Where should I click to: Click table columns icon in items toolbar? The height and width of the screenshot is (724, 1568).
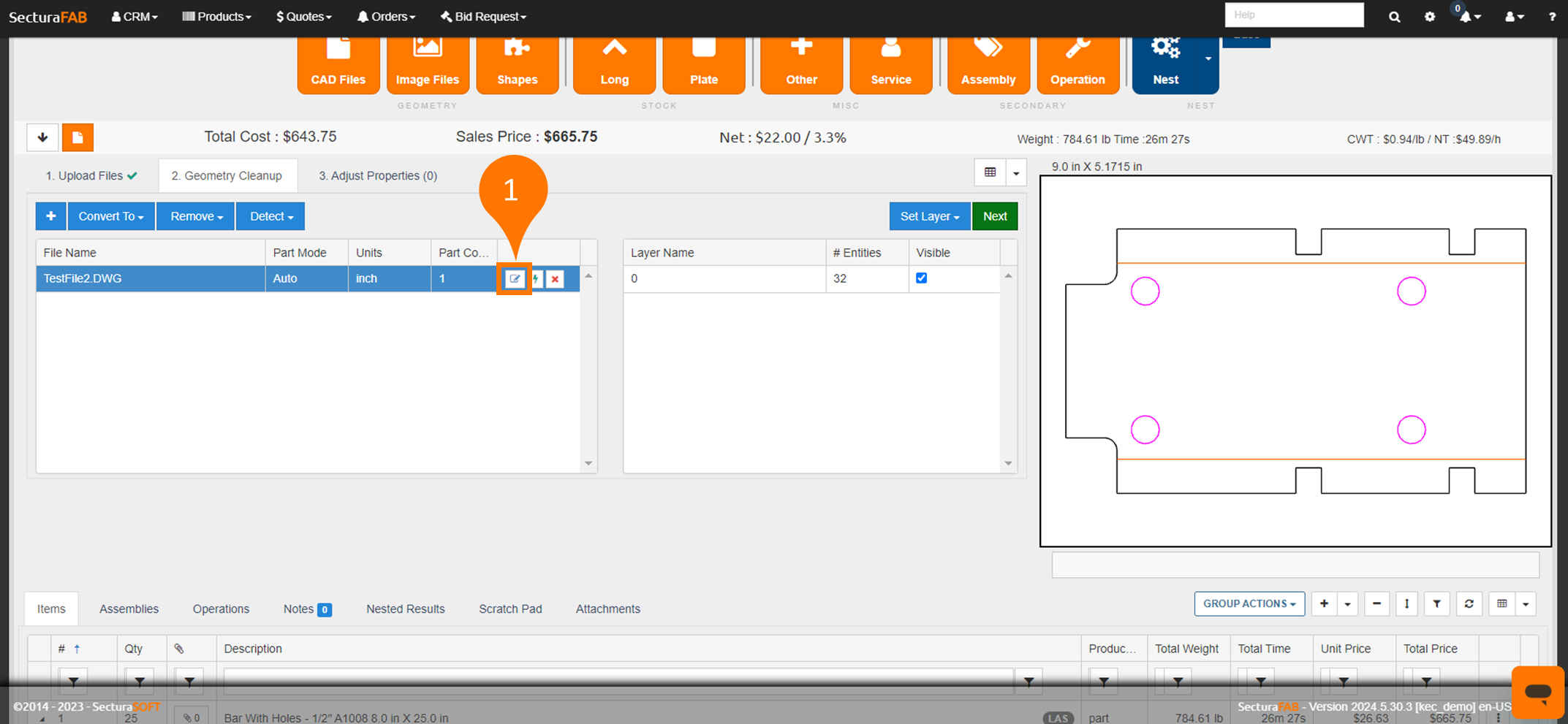pos(1501,603)
